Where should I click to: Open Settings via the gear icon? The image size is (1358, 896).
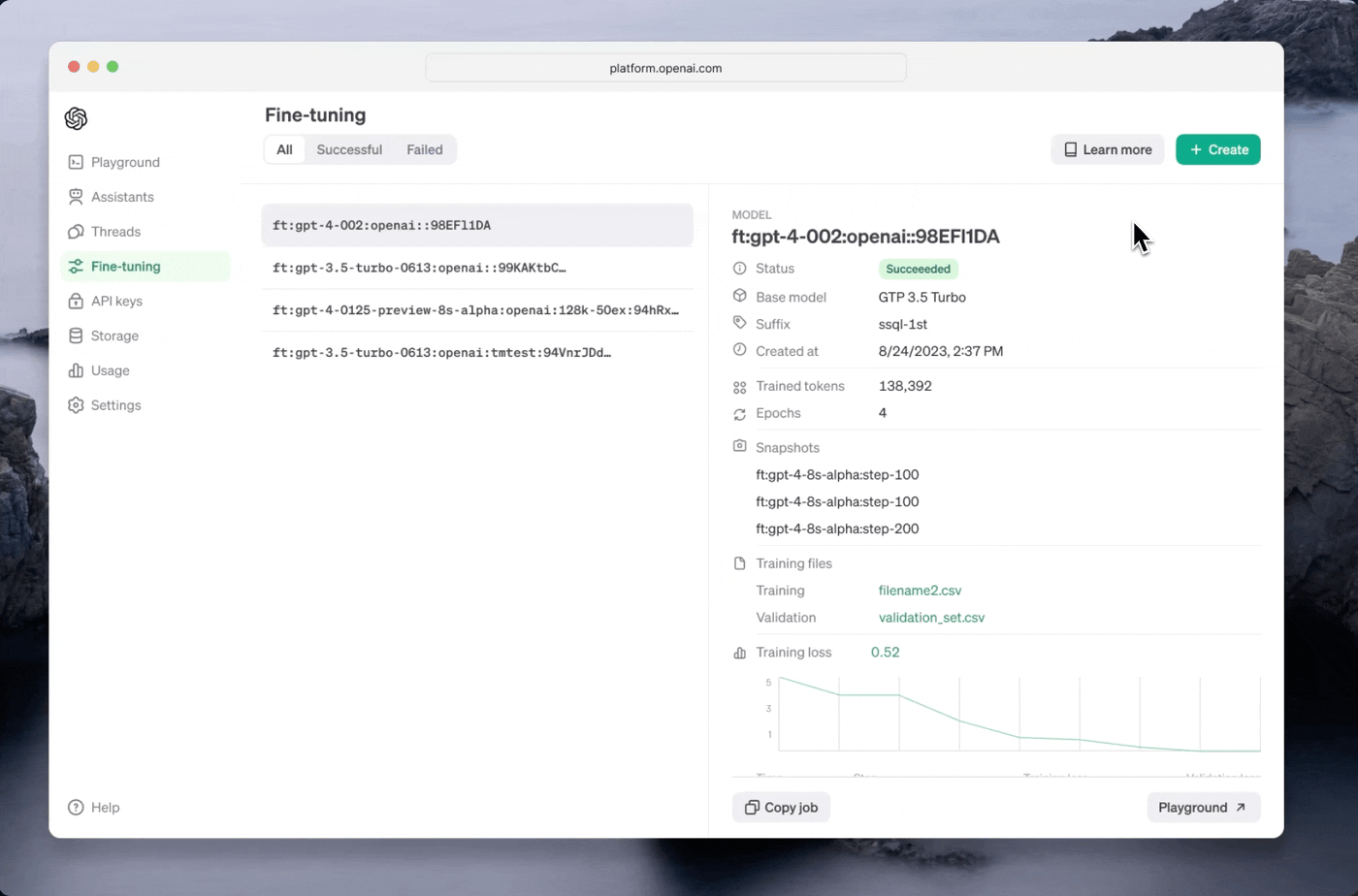[x=76, y=405]
